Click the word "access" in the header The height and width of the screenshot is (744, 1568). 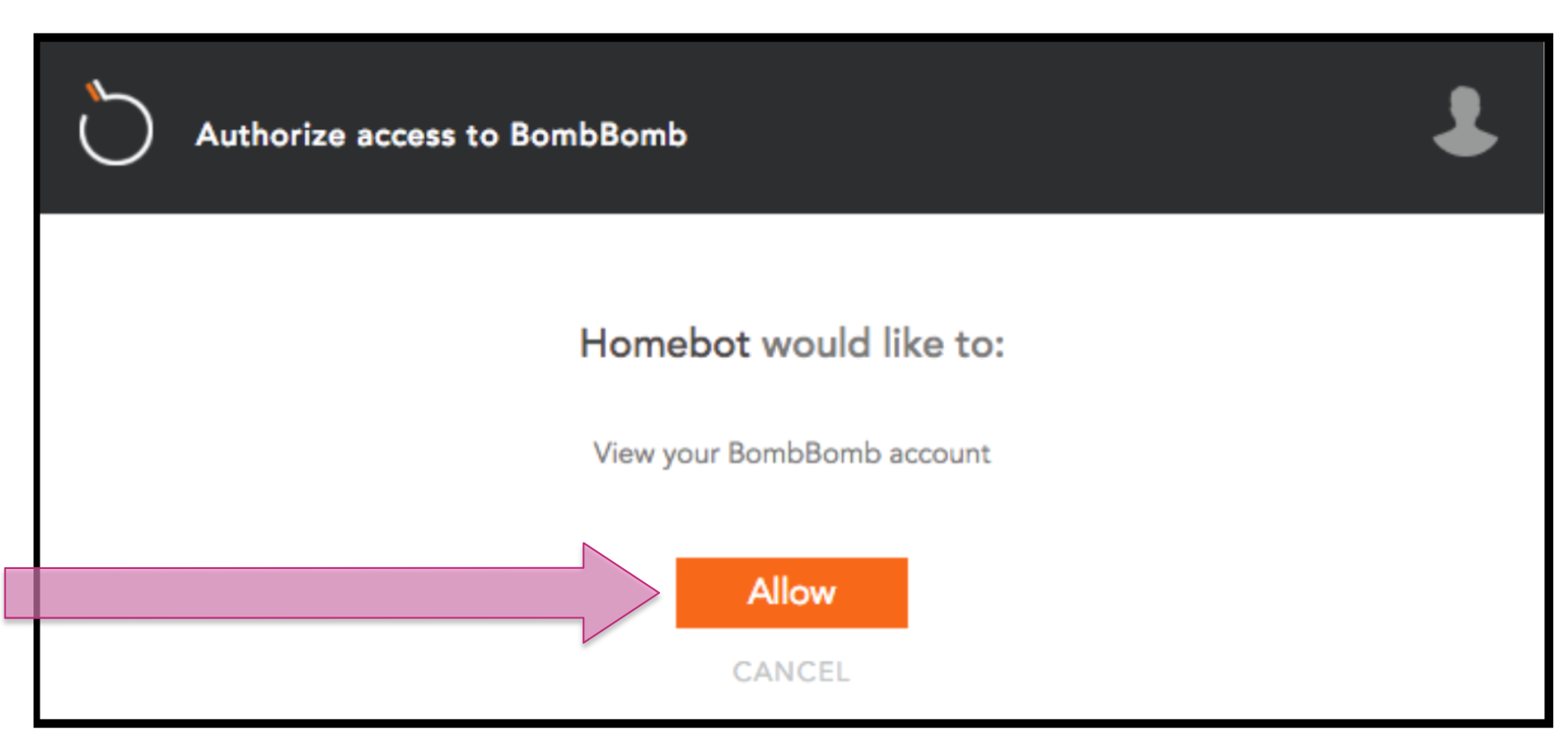coord(406,135)
